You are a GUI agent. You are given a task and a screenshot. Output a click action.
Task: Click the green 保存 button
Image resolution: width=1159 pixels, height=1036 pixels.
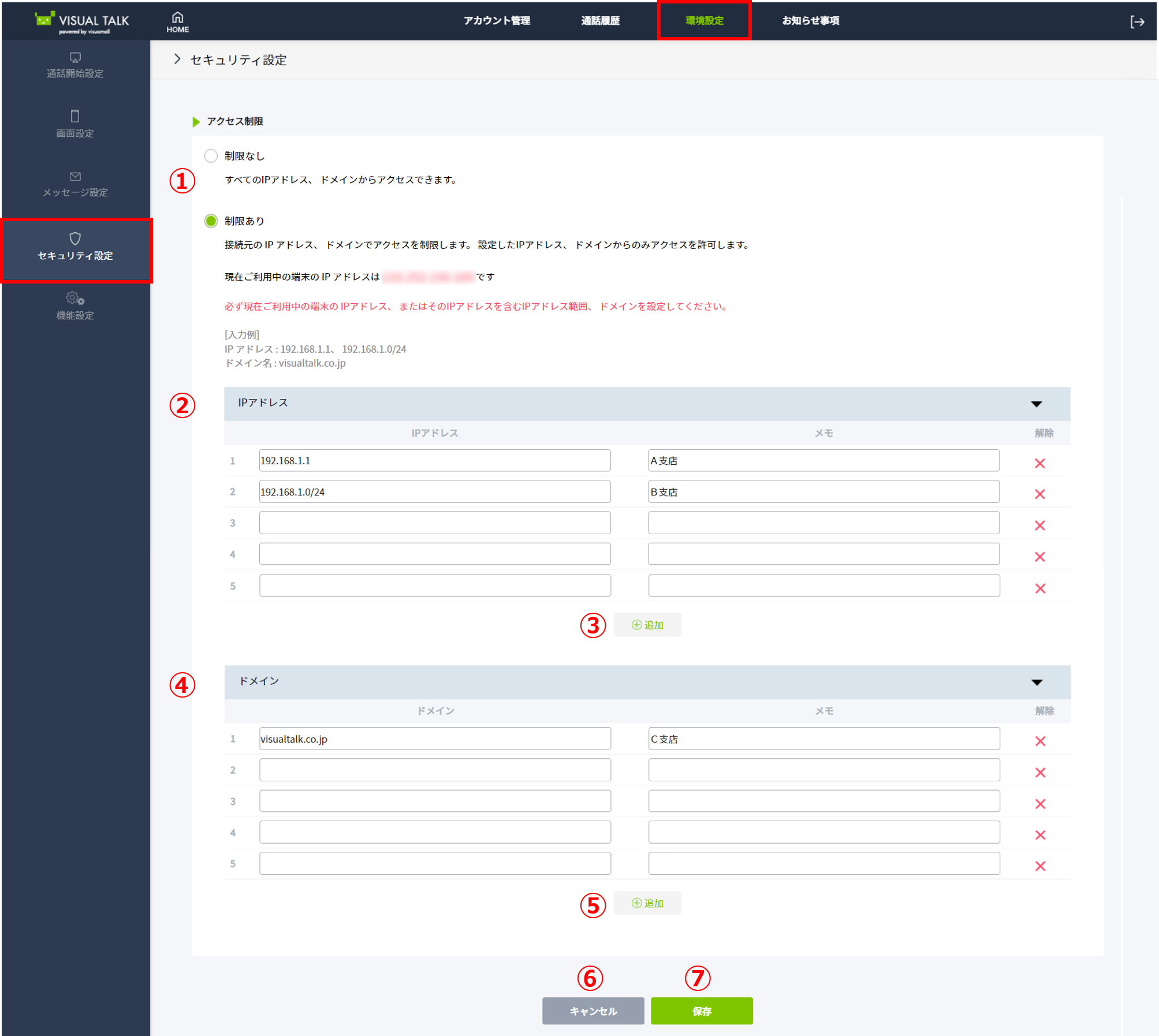coord(701,1011)
